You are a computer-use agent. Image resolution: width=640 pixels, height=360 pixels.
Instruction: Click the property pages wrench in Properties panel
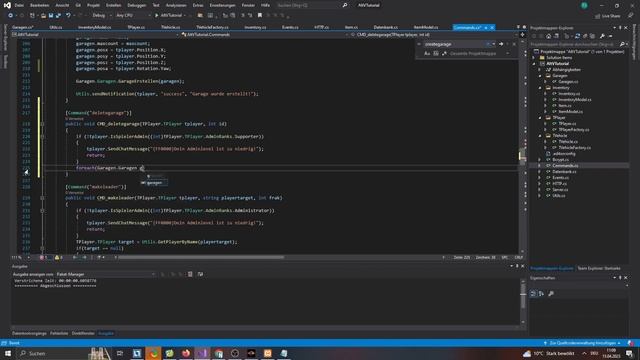(x=551, y=293)
